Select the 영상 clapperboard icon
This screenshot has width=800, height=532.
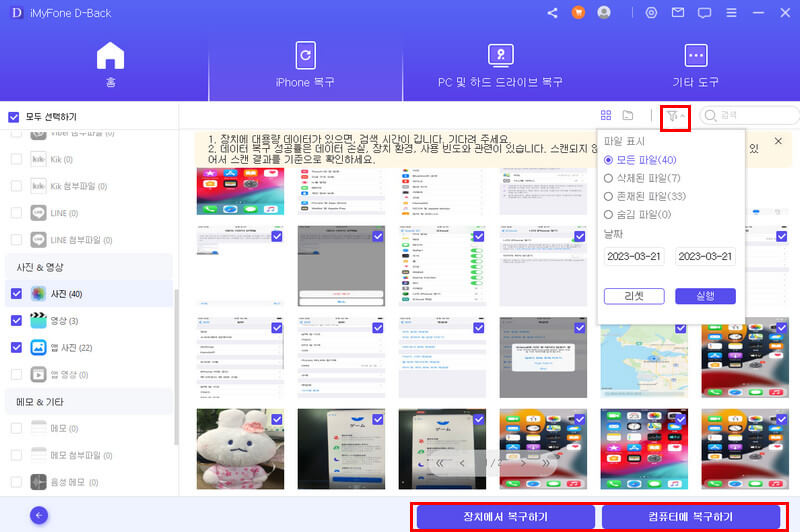(38, 320)
